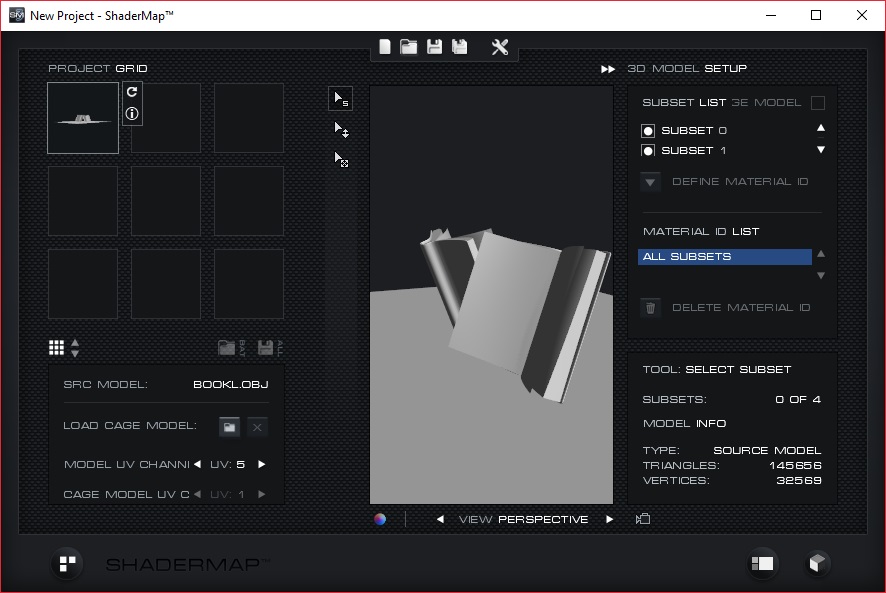Click the camera reset view icon
This screenshot has width=886, height=593.
pyautogui.click(x=643, y=519)
